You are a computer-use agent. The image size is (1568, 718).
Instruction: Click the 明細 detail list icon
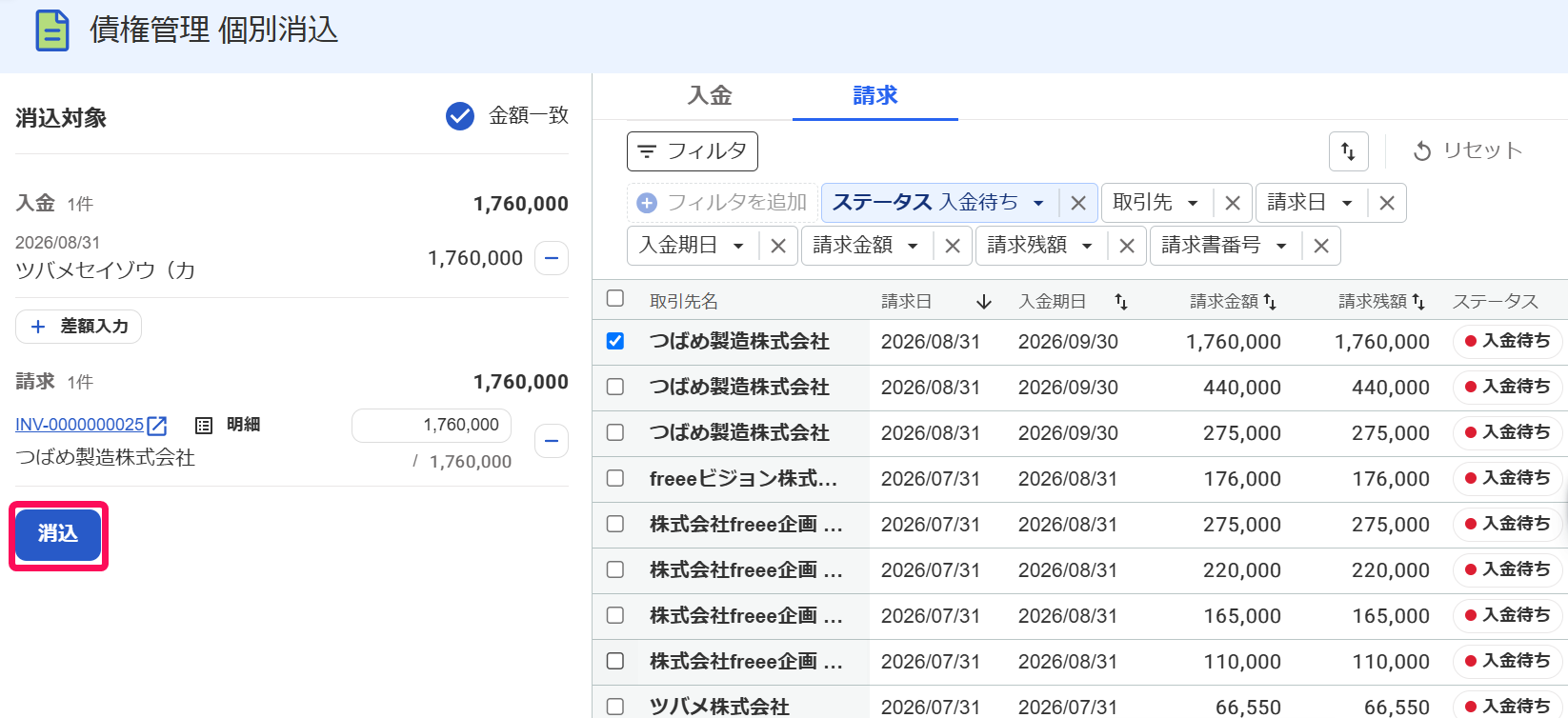[x=204, y=426]
